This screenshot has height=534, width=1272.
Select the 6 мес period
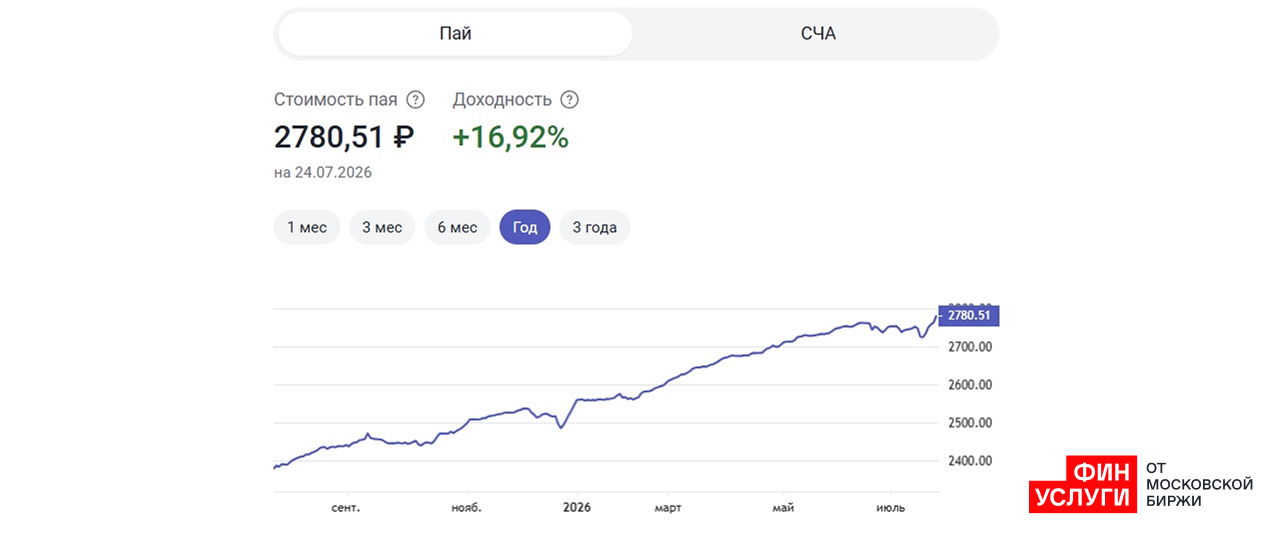457,227
